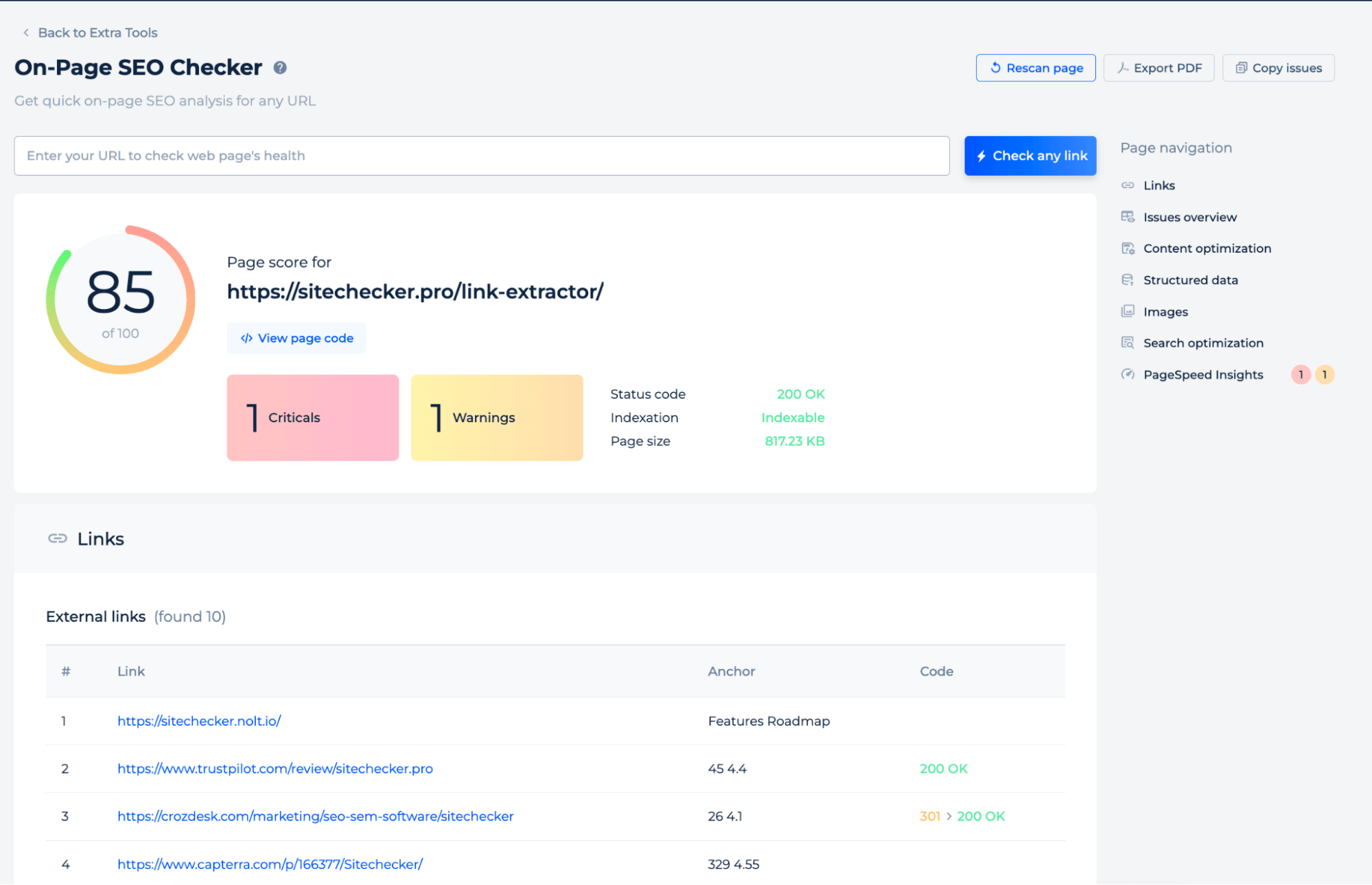This screenshot has height=885, width=1372.
Task: Navigate to Issues overview section
Action: pos(1189,217)
